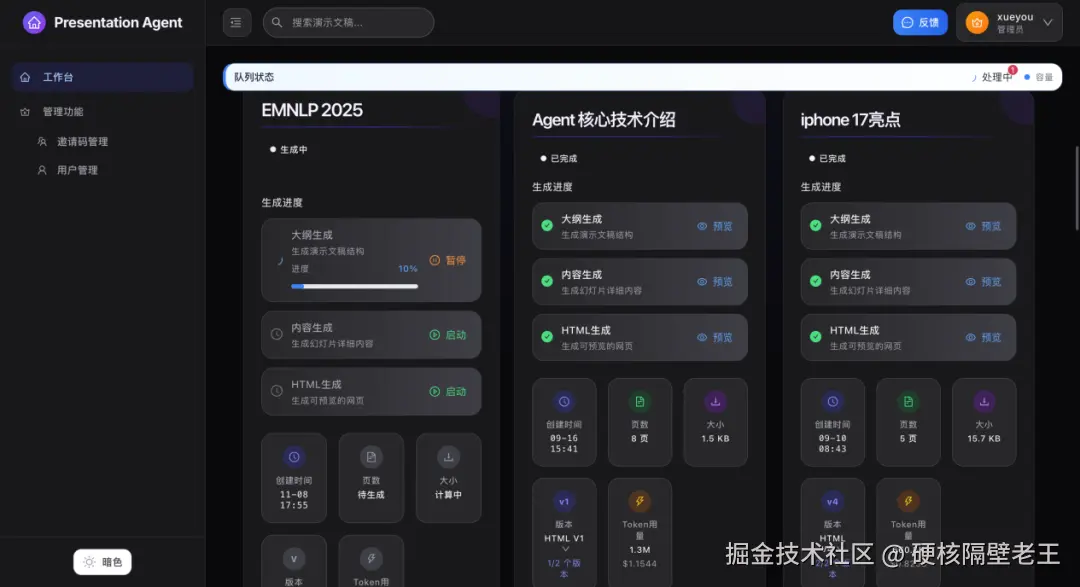Click 1.3M token usage value
1080x587 pixels.
click(x=640, y=550)
